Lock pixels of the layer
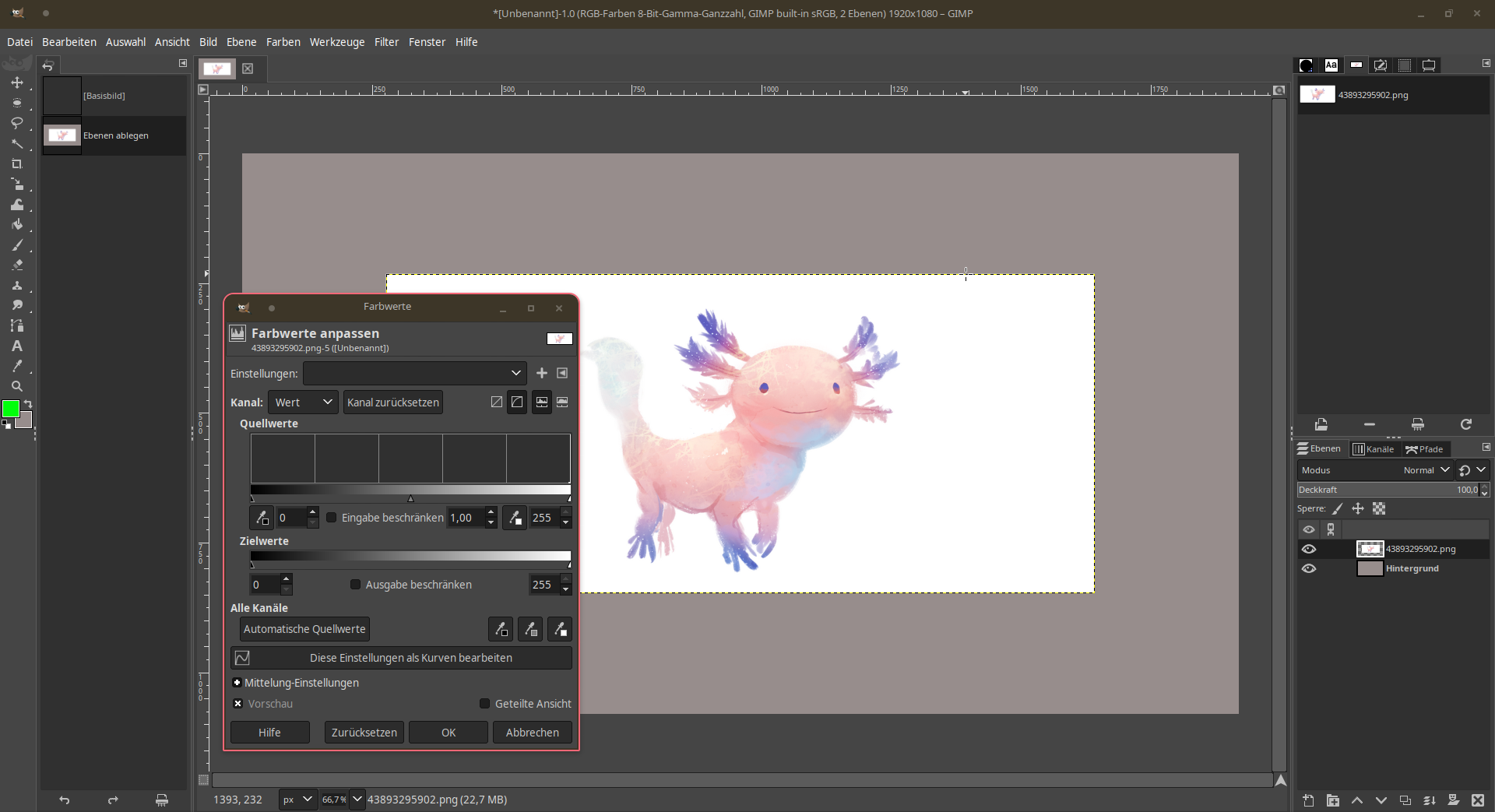 click(1337, 509)
